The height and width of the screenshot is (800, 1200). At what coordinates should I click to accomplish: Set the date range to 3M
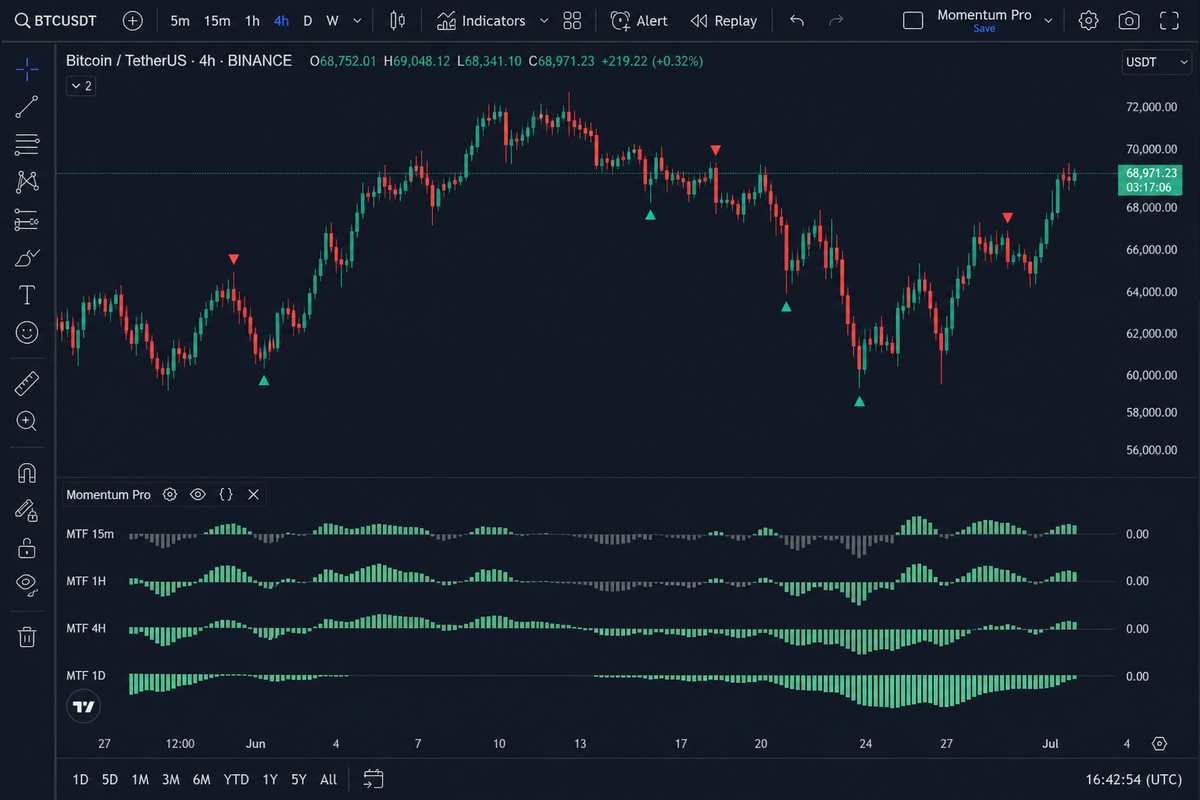[171, 779]
